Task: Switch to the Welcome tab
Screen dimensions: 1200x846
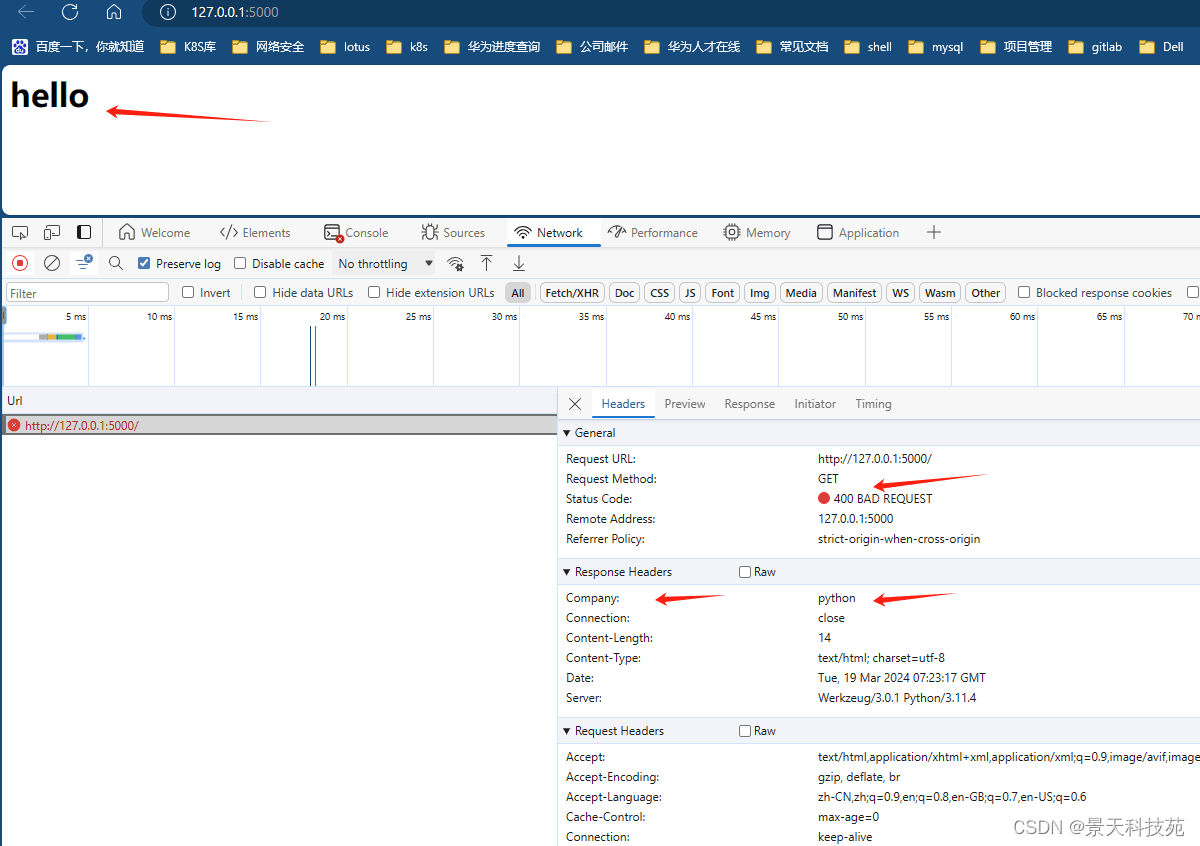Action: point(154,232)
